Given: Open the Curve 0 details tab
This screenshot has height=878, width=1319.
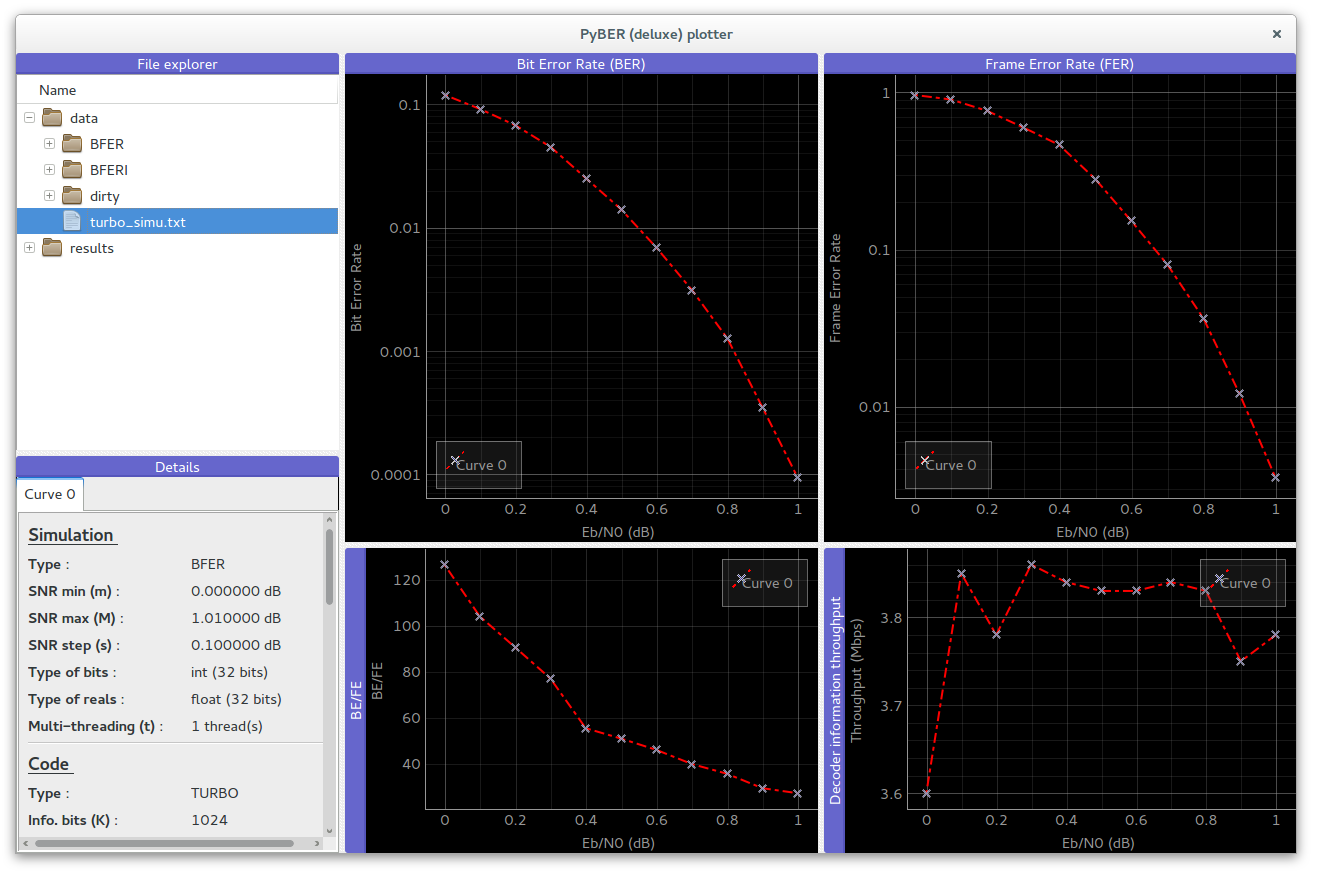Looking at the screenshot, I should [50, 494].
